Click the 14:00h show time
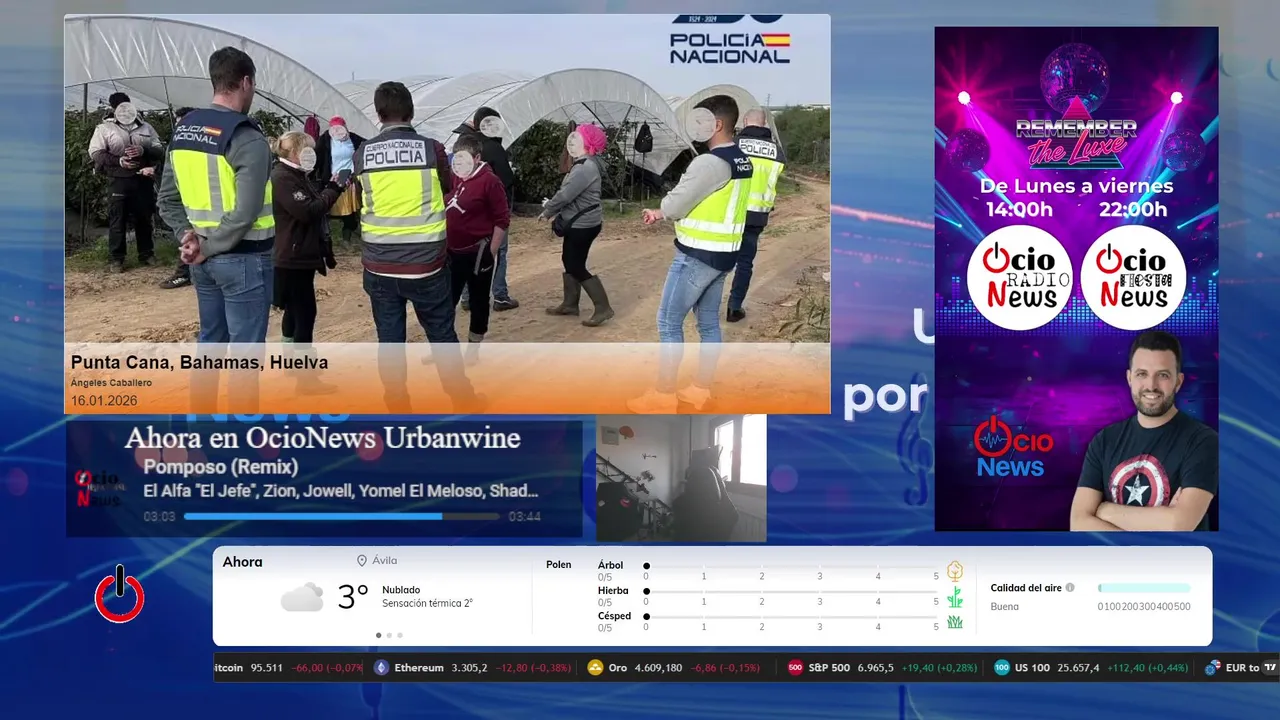The image size is (1280, 720). click(1017, 209)
